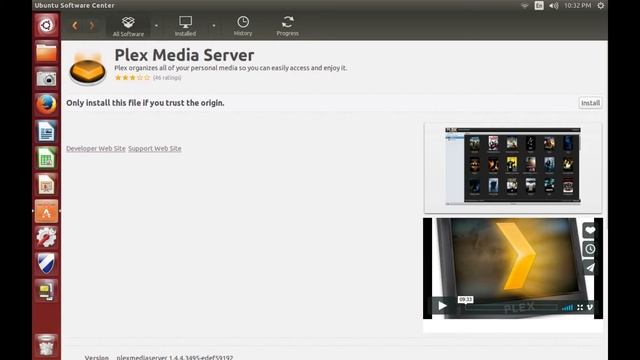This screenshot has height=360, width=640.
Task: Open the History view
Action: (x=243, y=27)
